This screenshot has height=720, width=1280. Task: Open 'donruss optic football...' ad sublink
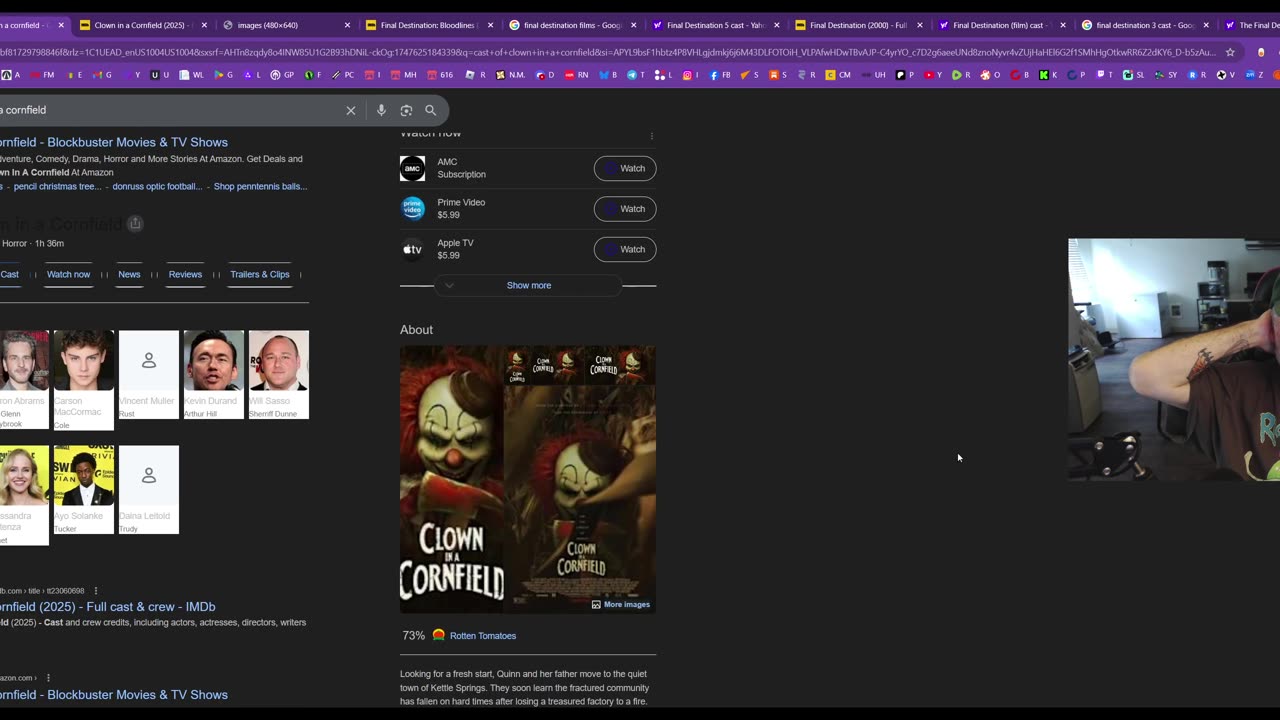pyautogui.click(x=157, y=186)
